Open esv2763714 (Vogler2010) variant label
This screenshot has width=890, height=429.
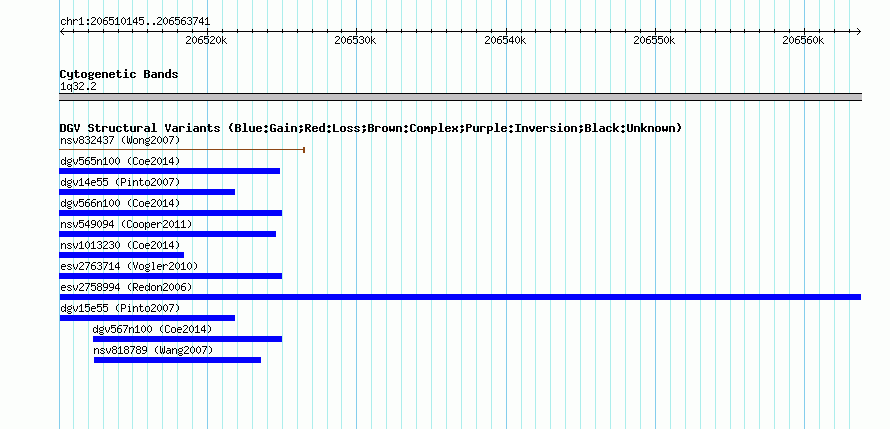coord(129,266)
